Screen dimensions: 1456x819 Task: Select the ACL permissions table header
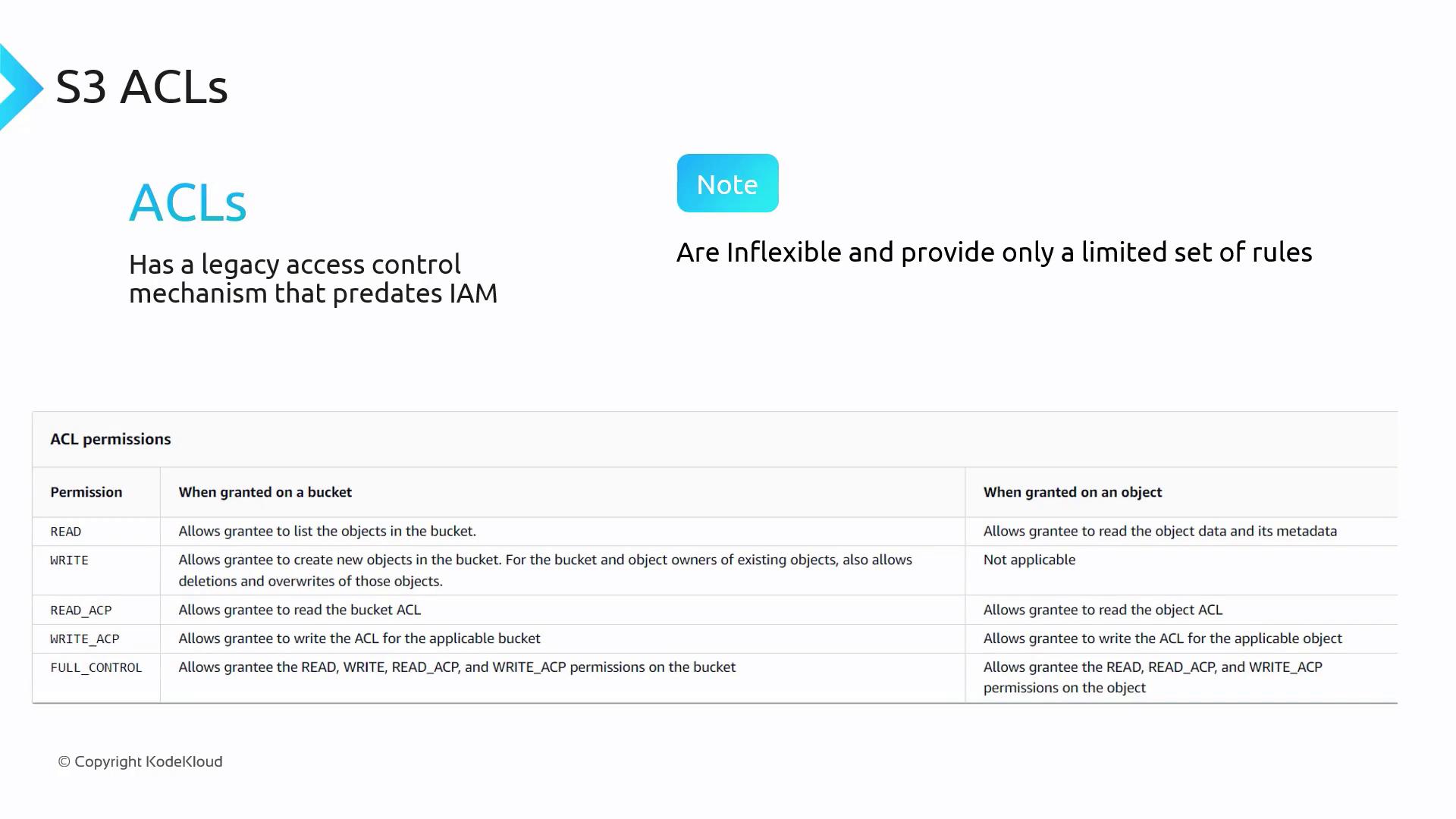[x=111, y=439]
